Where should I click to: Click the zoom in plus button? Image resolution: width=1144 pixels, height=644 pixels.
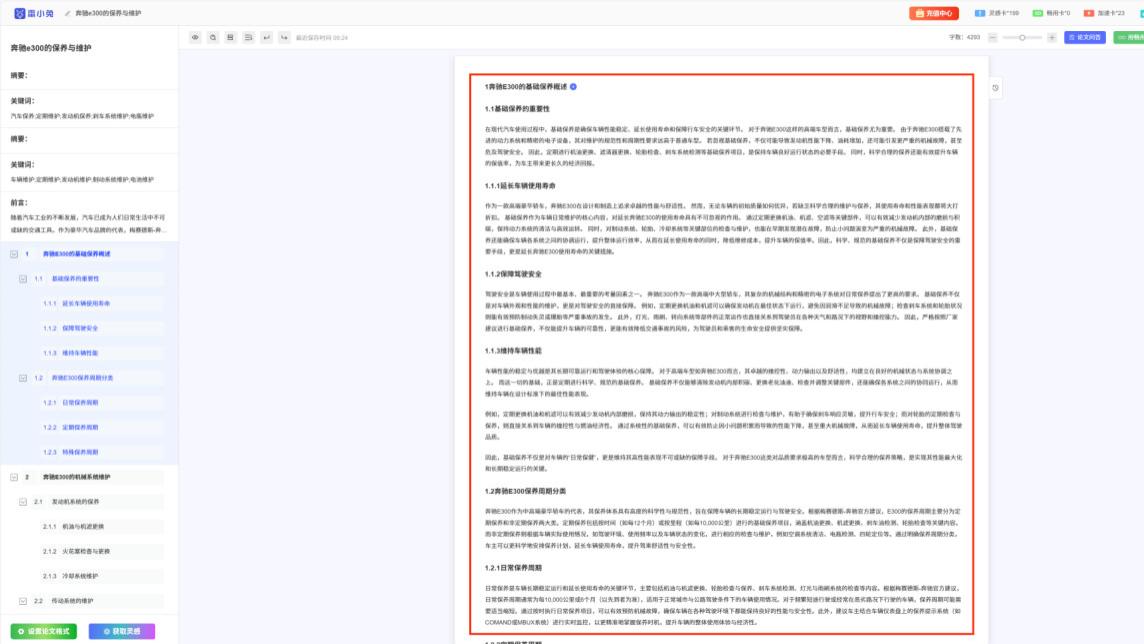(1051, 37)
